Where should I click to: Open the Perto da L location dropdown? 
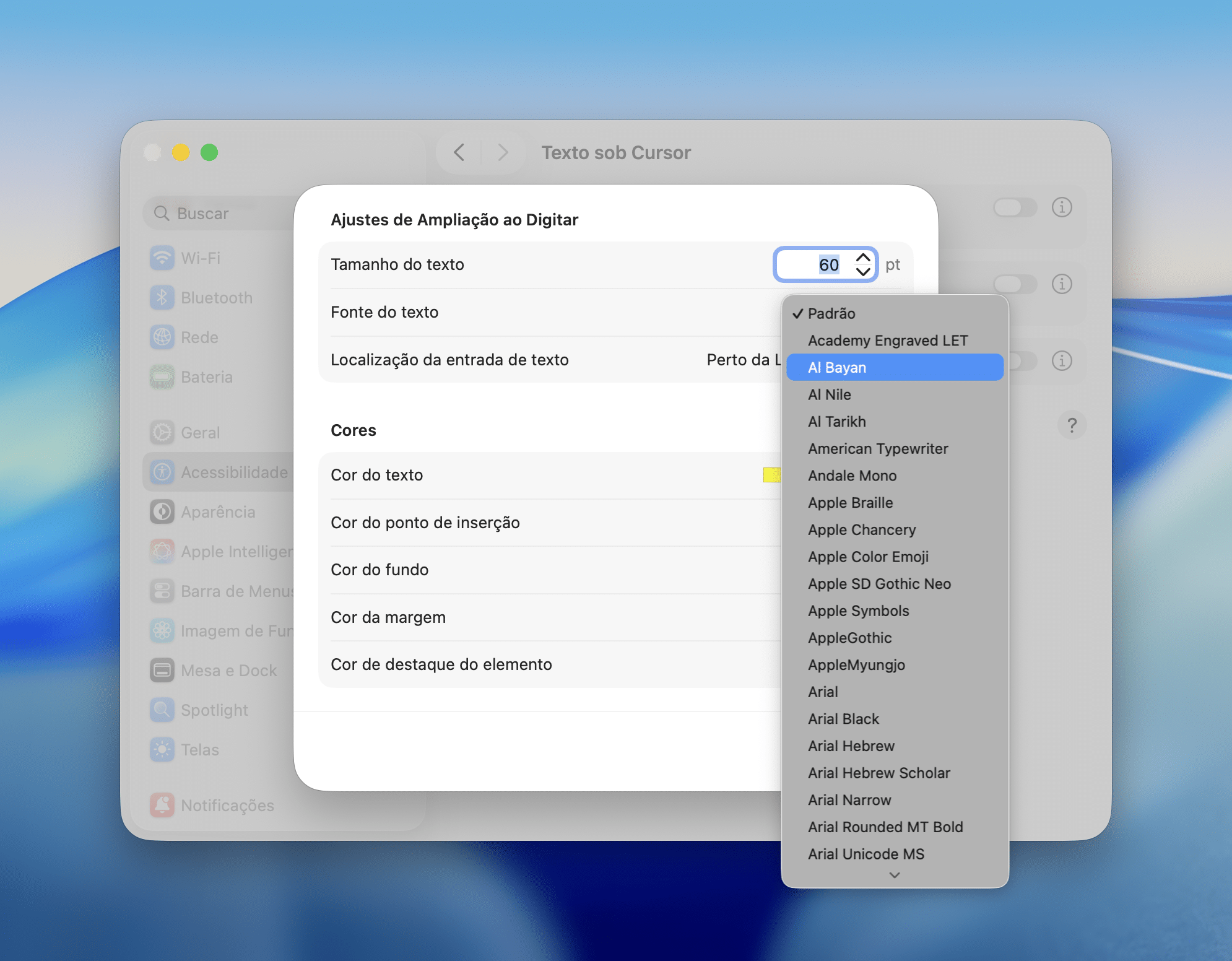744,360
